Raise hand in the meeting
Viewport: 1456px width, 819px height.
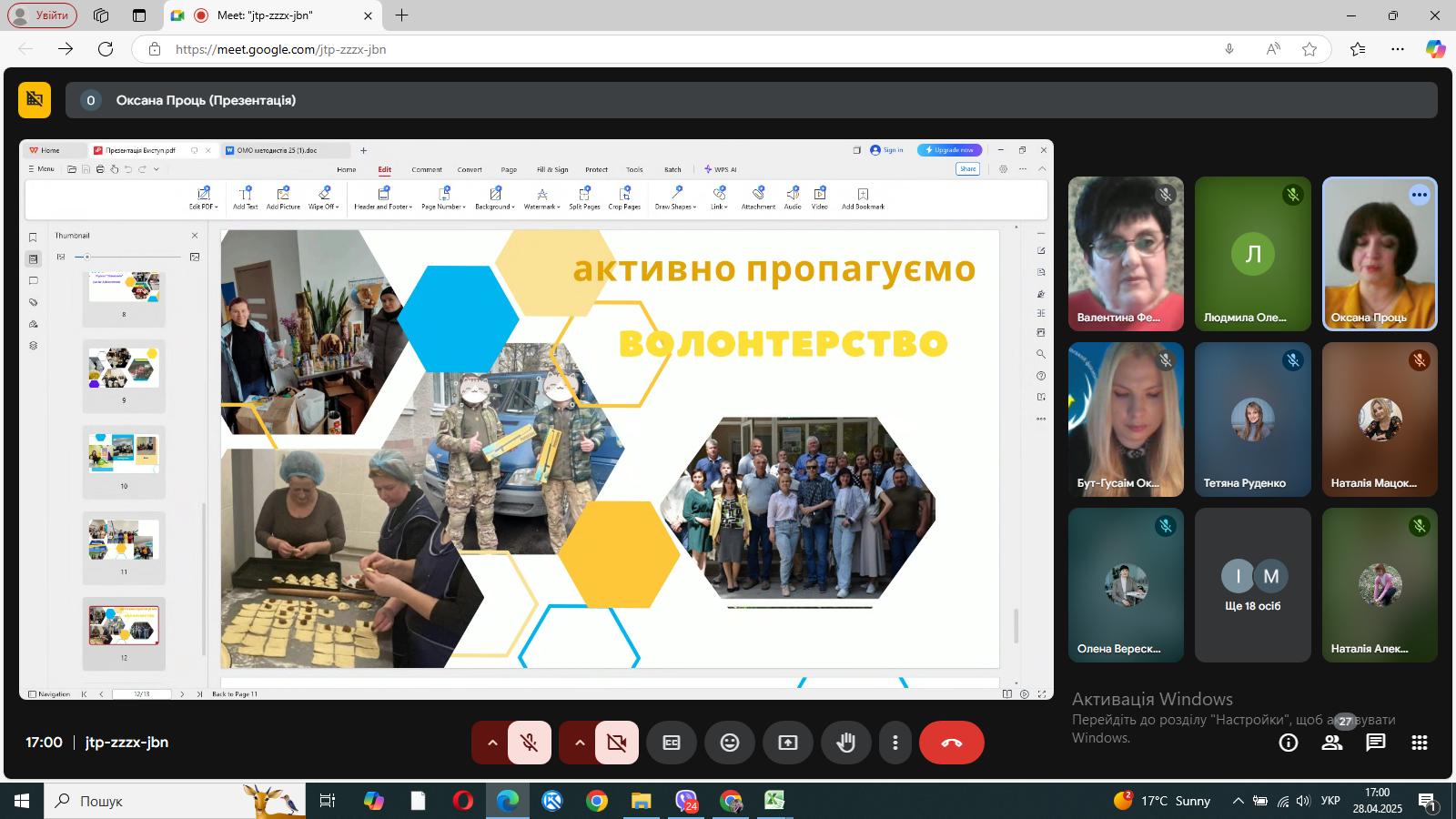coord(845,743)
